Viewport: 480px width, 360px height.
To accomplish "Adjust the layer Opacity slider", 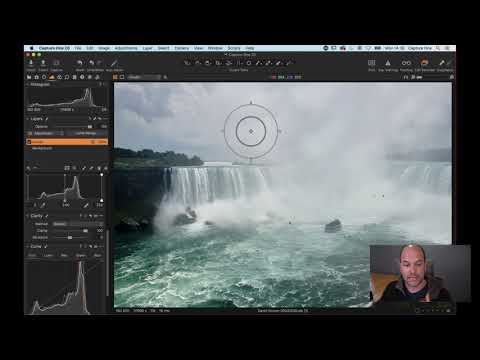I will pyautogui.click(x=75, y=127).
